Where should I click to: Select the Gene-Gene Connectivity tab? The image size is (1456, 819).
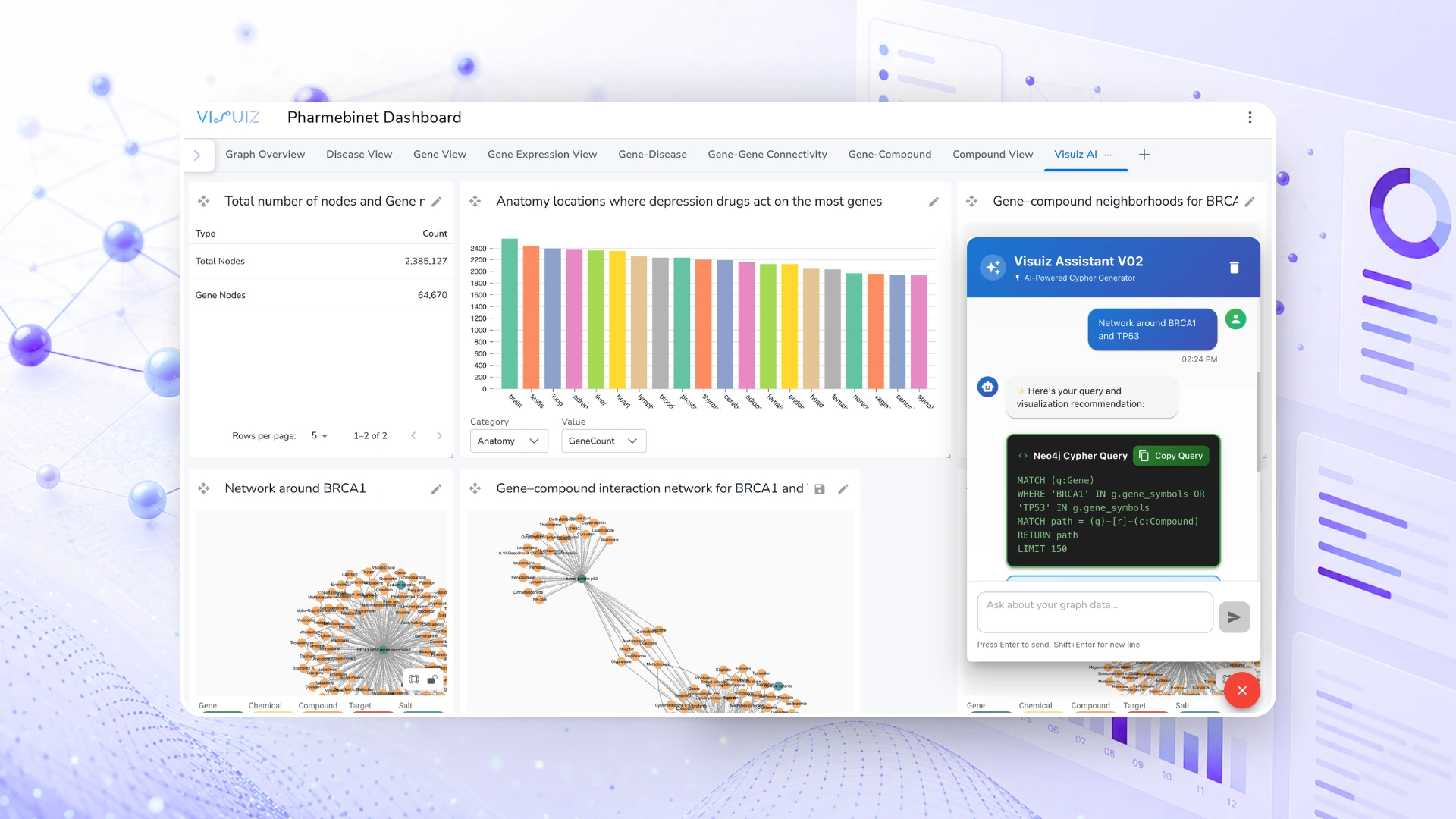point(767,155)
